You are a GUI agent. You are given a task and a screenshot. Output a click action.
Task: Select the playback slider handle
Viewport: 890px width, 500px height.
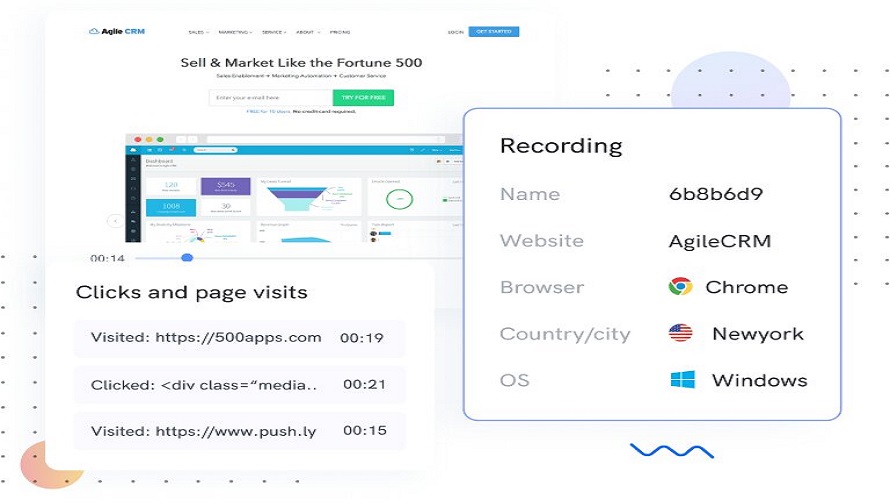click(x=187, y=258)
